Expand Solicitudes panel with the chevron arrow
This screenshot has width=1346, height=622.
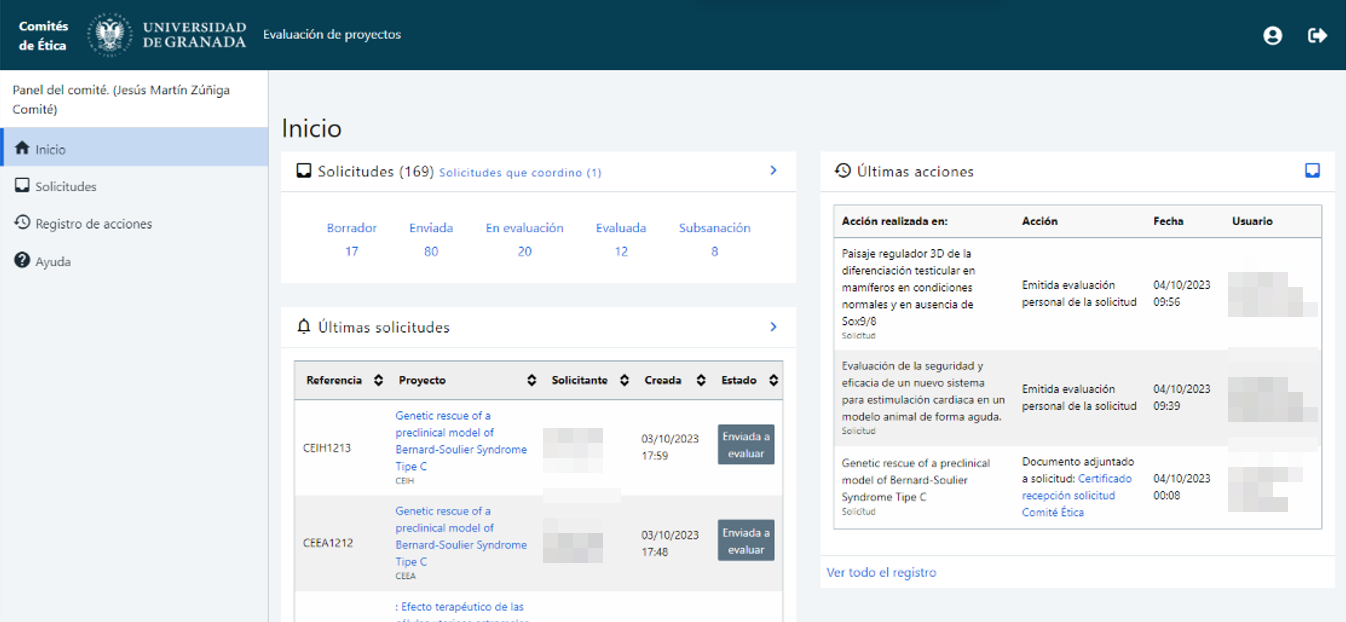tap(773, 171)
